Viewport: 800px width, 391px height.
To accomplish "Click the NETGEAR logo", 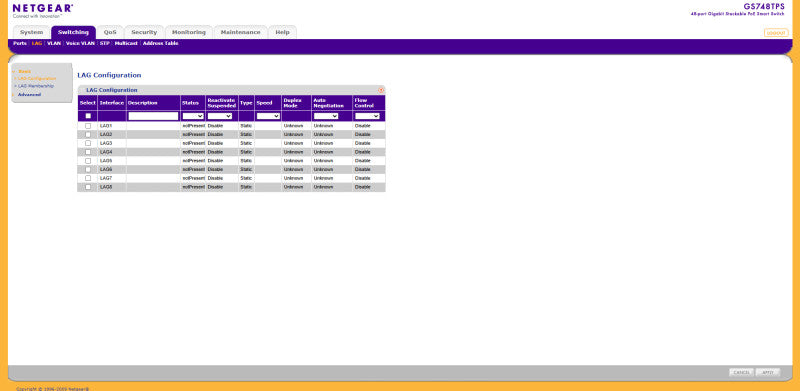I will point(43,9).
